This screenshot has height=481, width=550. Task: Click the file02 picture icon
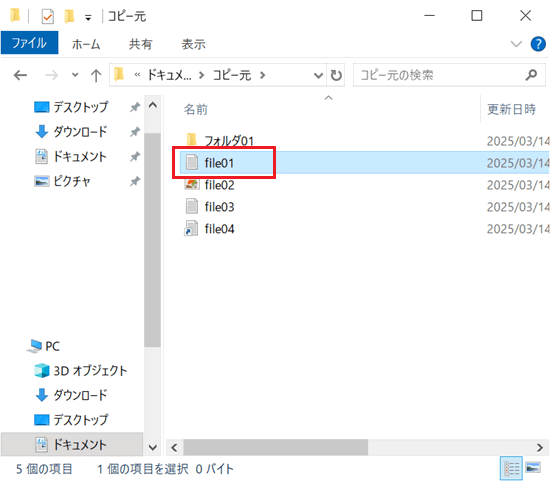192,185
